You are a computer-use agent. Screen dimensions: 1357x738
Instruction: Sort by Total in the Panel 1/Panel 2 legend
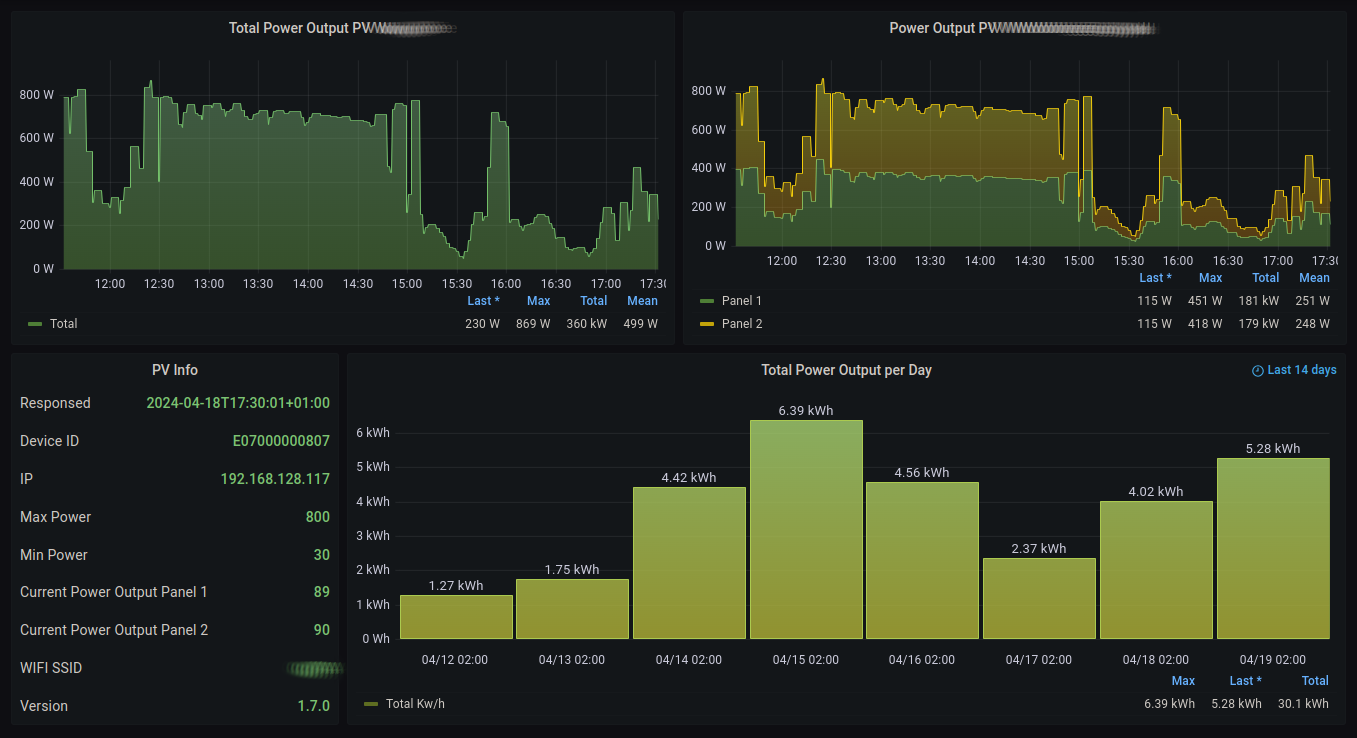click(1265, 278)
